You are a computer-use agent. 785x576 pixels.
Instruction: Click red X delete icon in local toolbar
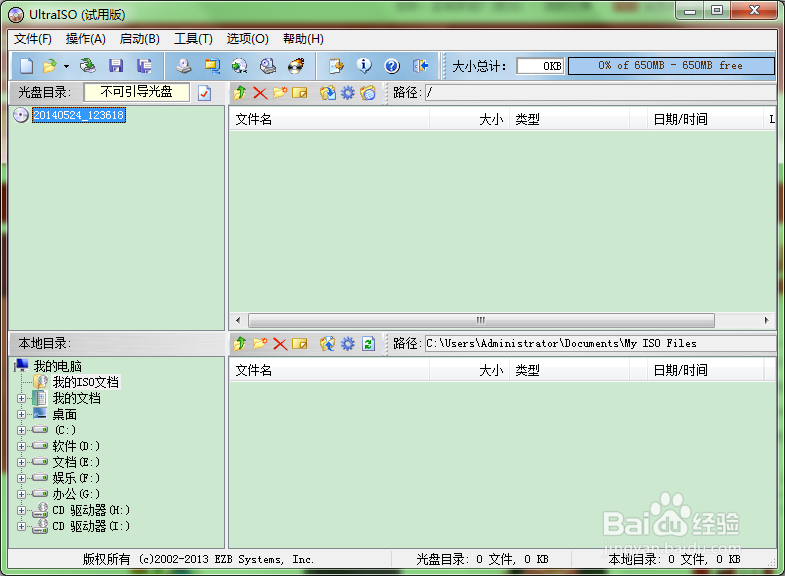[280, 343]
